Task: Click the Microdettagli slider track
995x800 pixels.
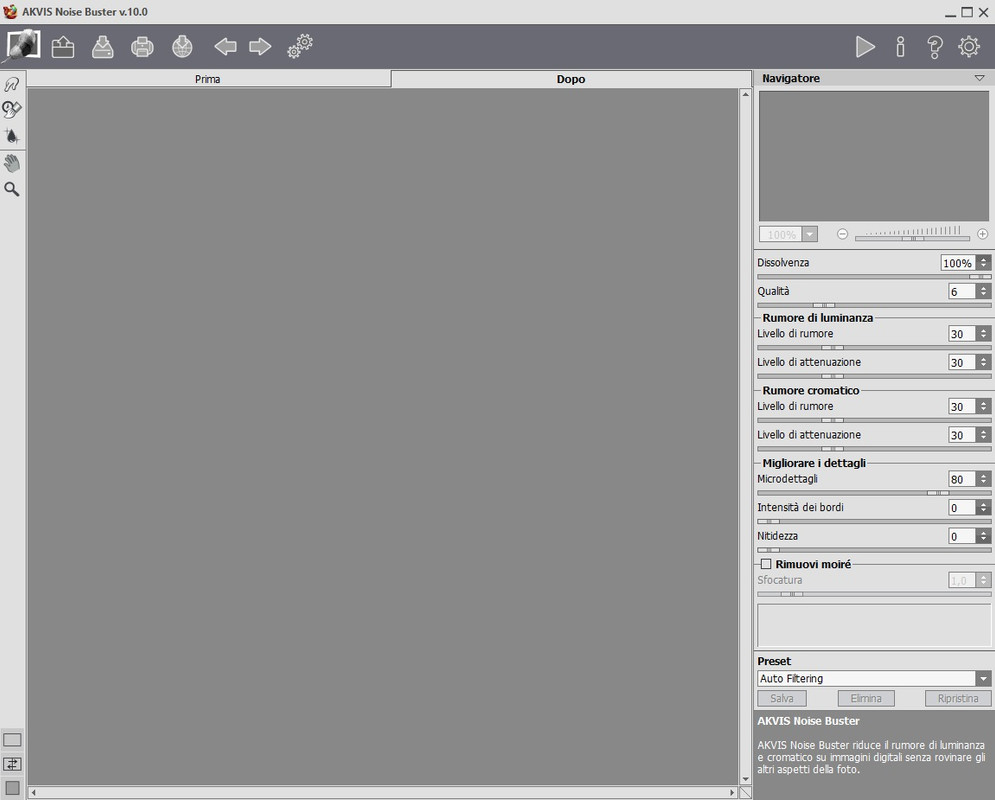Action: pyautogui.click(x=874, y=493)
